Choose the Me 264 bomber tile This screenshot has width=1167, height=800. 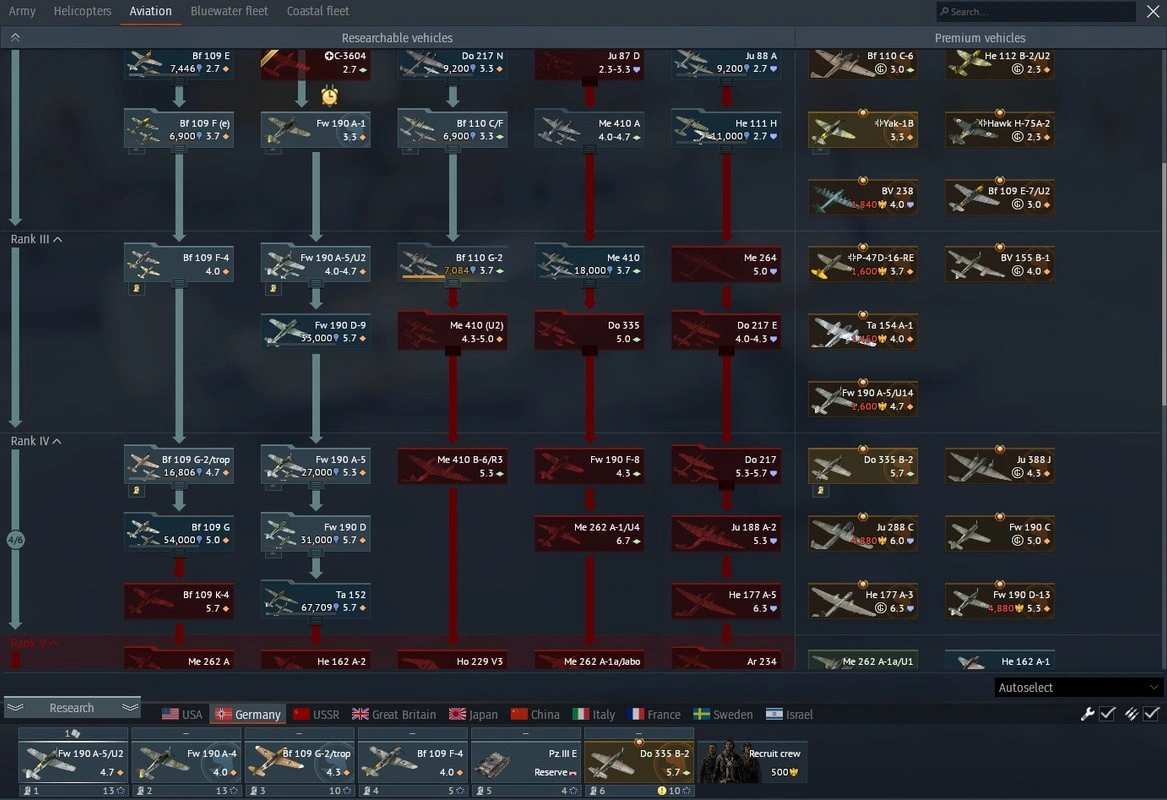pos(725,264)
